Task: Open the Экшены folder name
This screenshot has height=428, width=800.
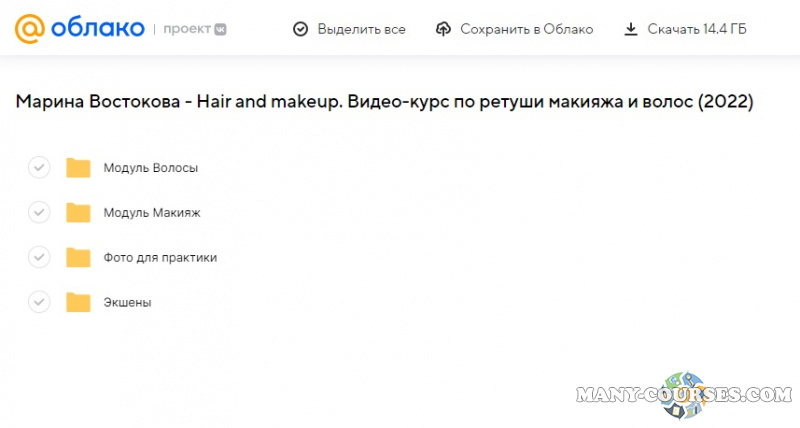Action: pos(127,303)
